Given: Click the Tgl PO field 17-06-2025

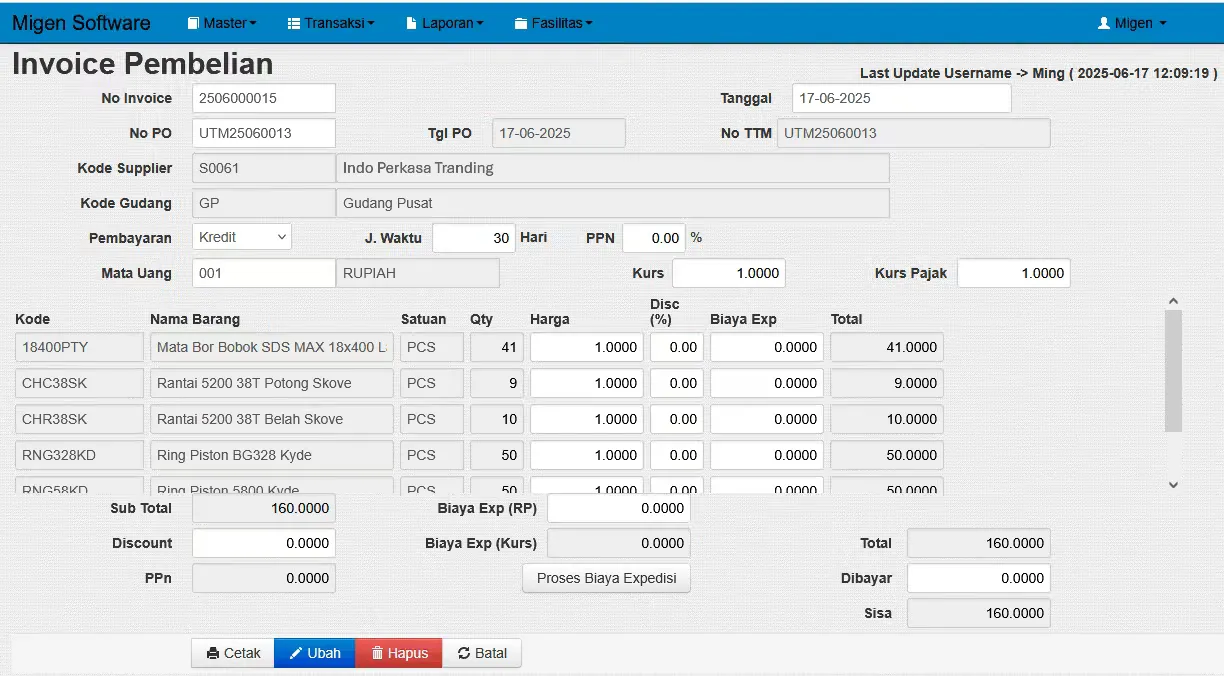Looking at the screenshot, I should pos(559,133).
